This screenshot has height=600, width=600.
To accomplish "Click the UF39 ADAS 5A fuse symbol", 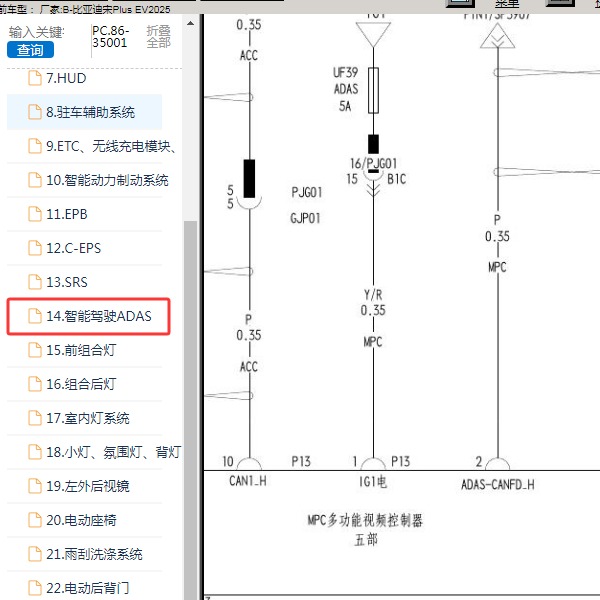I will point(373,90).
